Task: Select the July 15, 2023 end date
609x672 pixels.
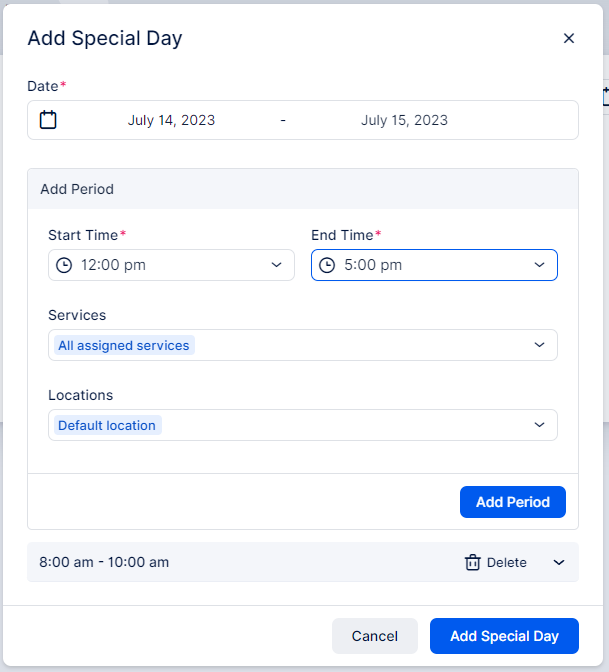Action: [x=404, y=120]
